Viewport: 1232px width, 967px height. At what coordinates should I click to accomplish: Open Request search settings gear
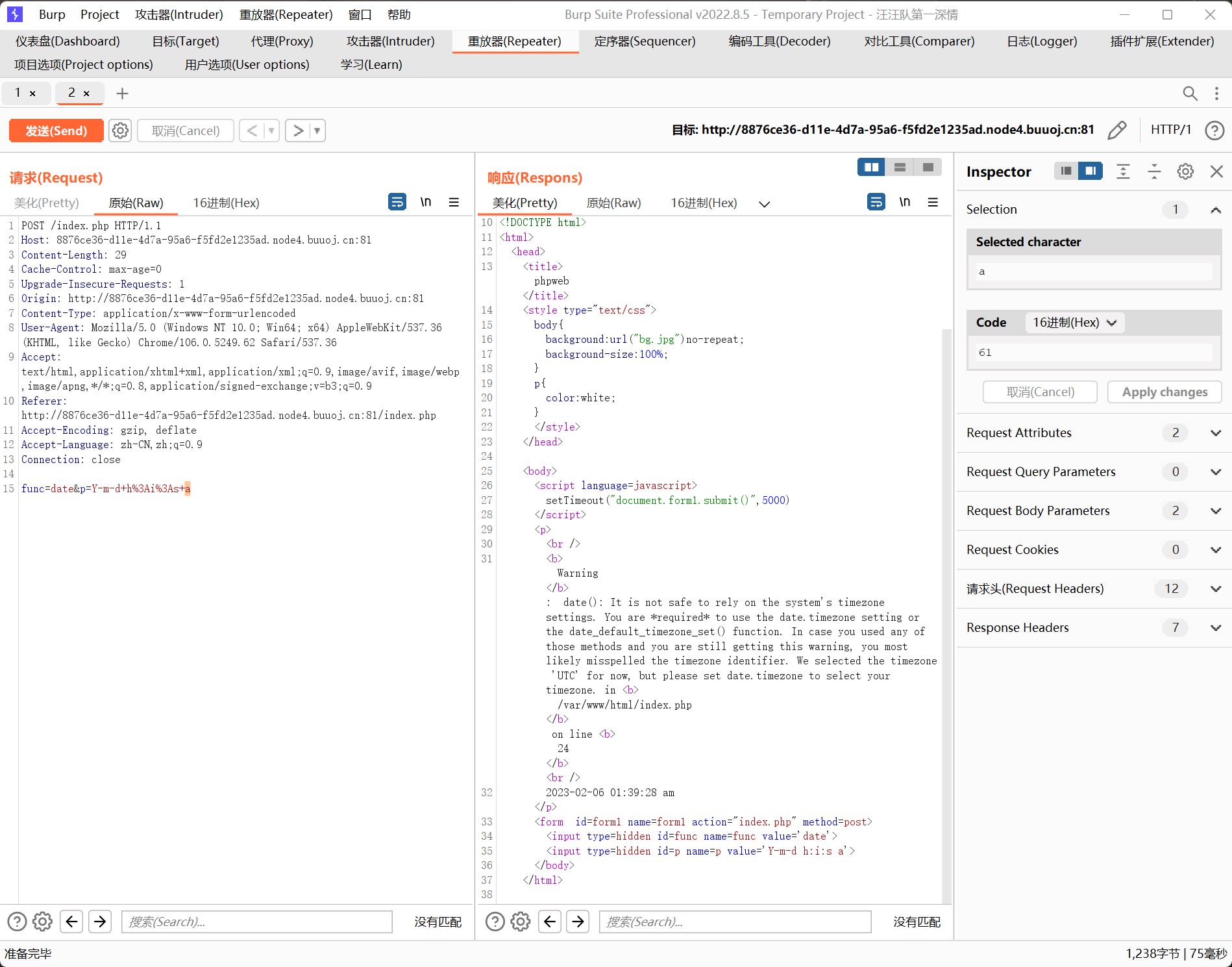coord(42,922)
